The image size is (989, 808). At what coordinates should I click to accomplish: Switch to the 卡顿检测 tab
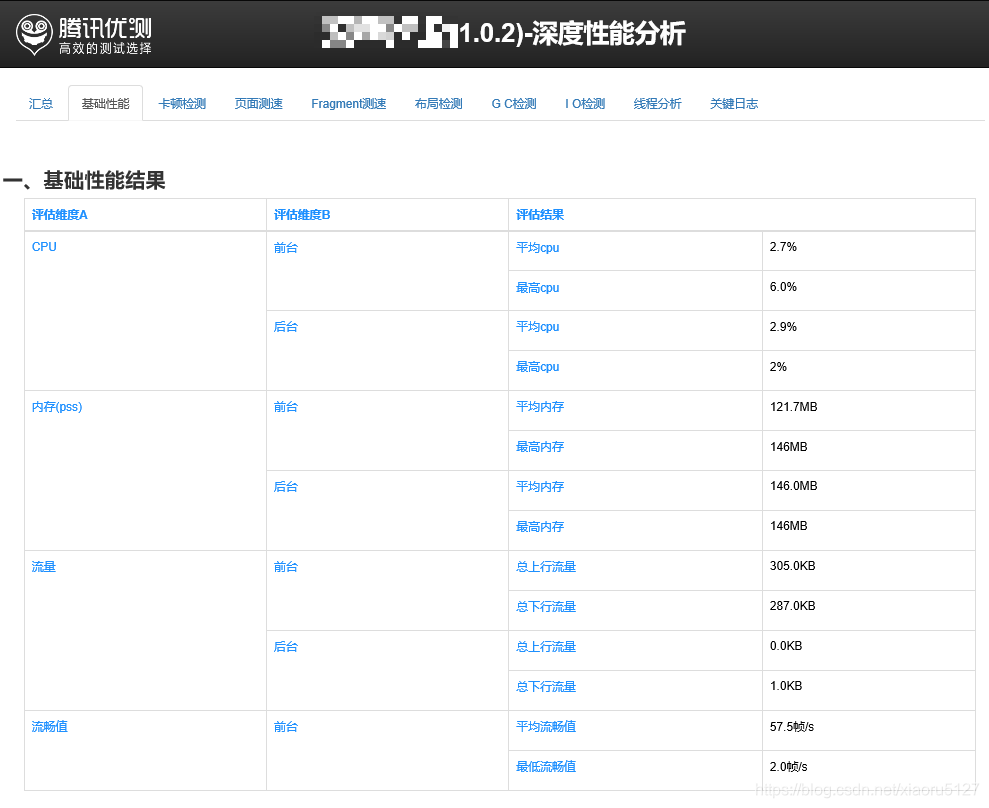(x=182, y=103)
